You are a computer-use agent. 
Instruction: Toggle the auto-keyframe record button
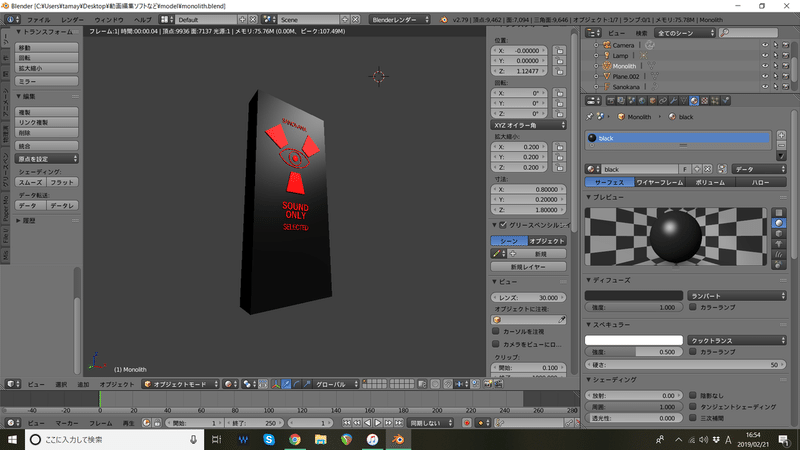point(466,423)
